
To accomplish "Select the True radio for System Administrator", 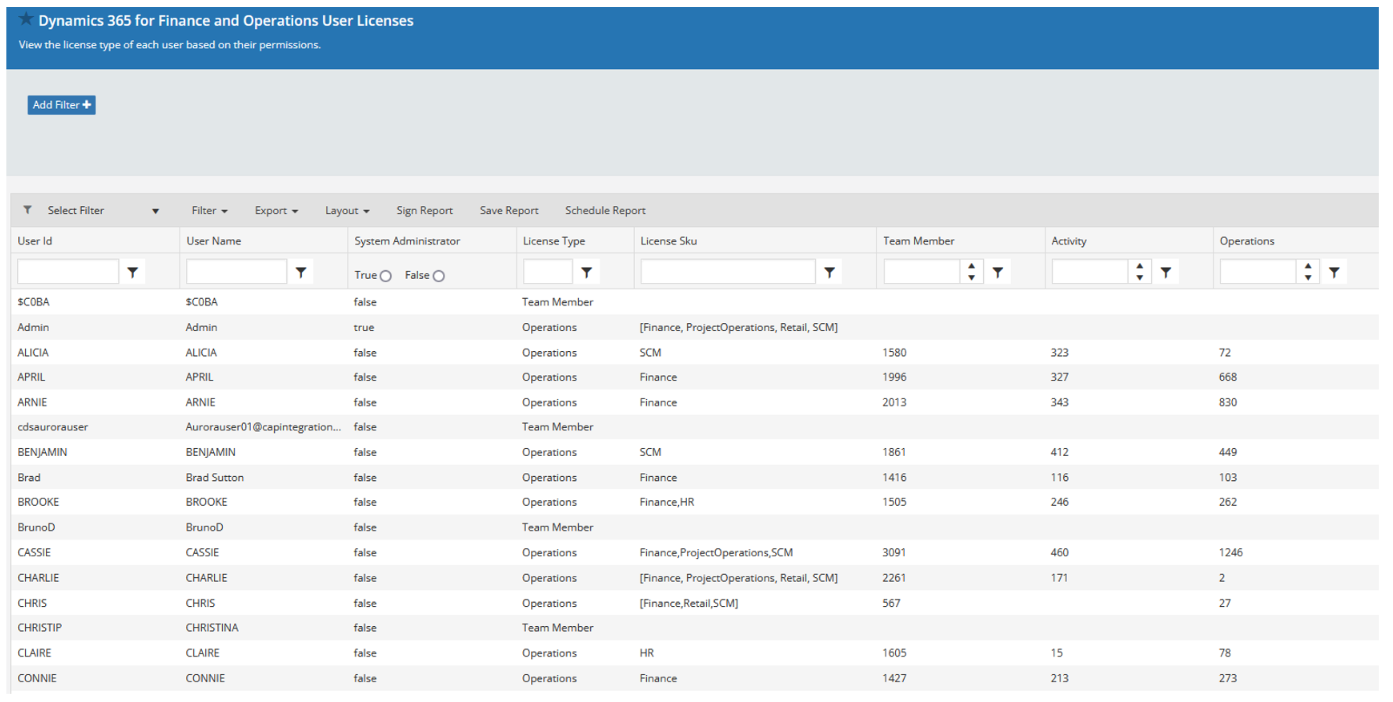I will coord(386,276).
